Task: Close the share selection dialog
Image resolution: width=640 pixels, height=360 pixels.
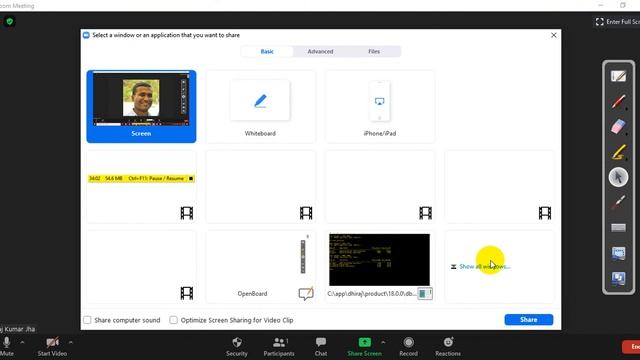Action: click(x=553, y=35)
